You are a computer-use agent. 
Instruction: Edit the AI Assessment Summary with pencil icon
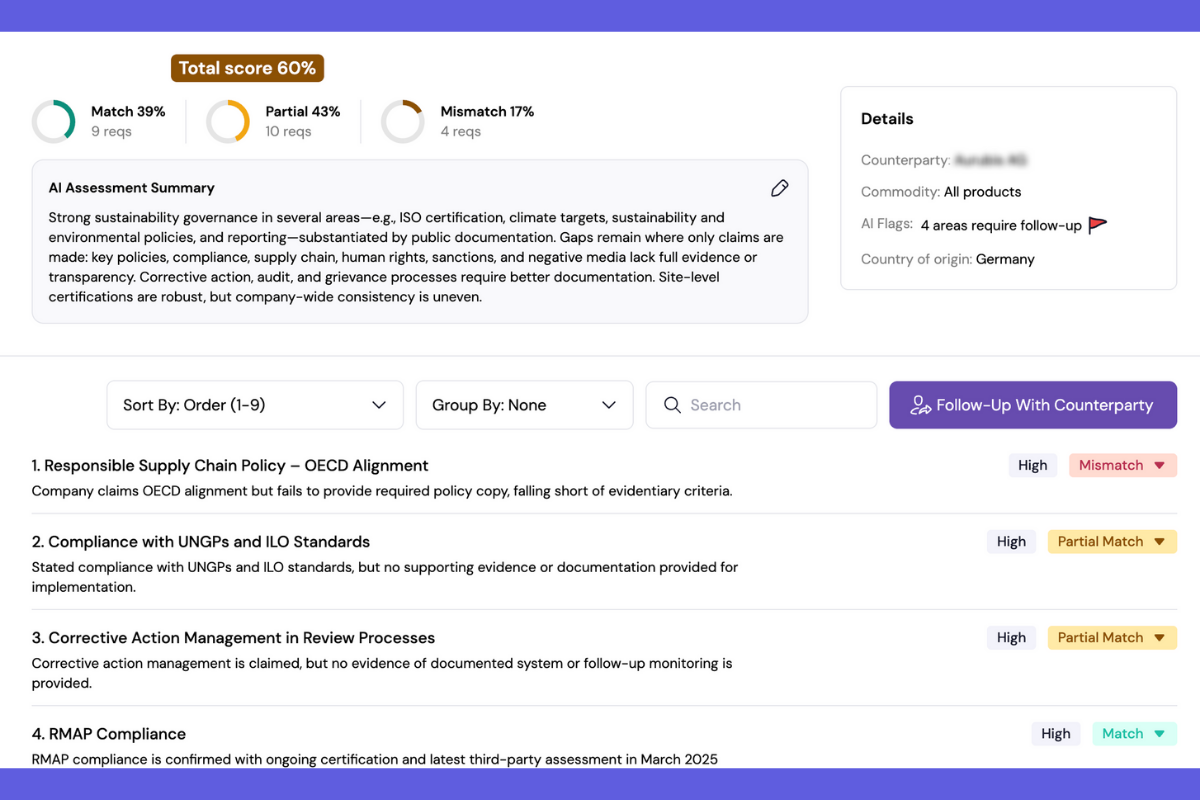coord(780,188)
